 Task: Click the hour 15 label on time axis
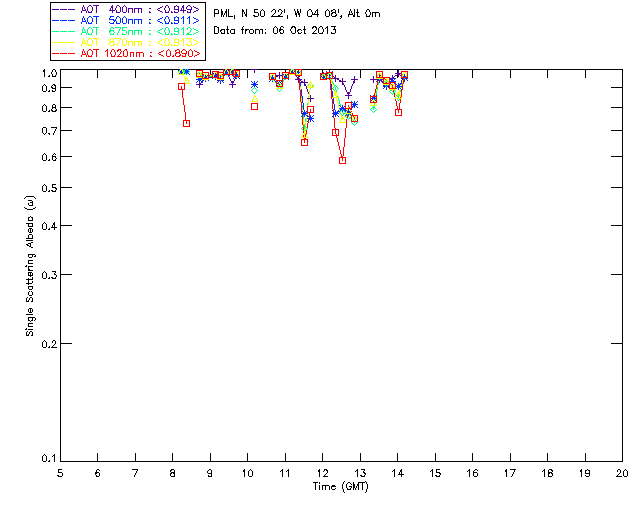435,473
